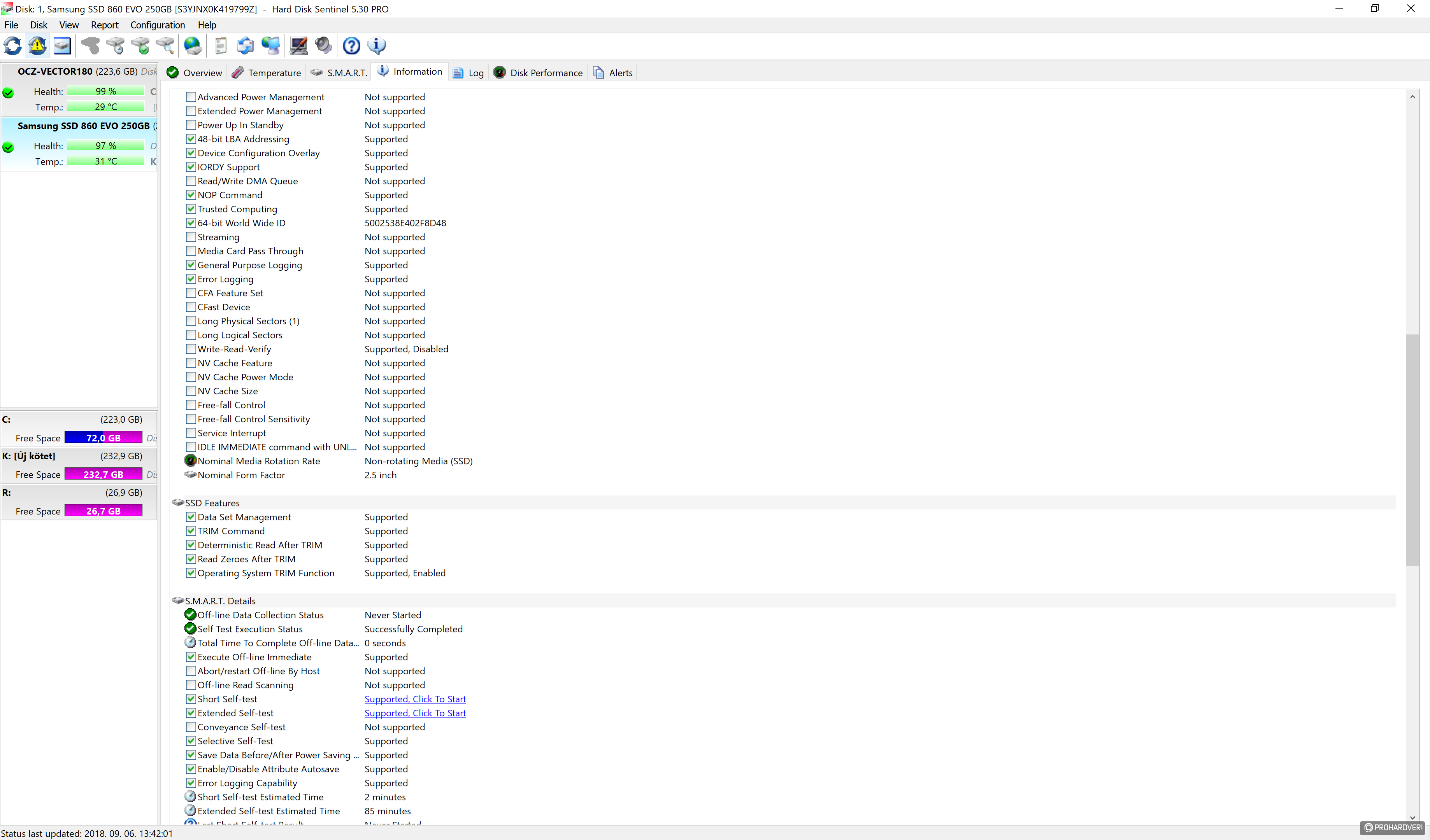Click the K: drive 232,7 GB free space bar
1430x840 pixels.
[103, 474]
